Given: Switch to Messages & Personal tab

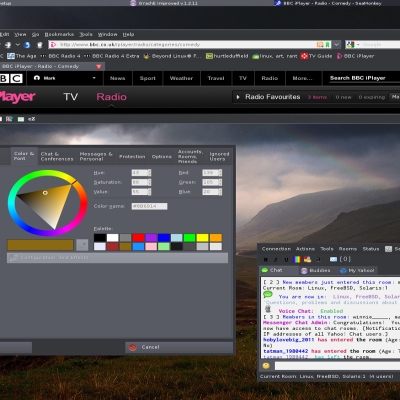Looking at the screenshot, I should (96, 156).
